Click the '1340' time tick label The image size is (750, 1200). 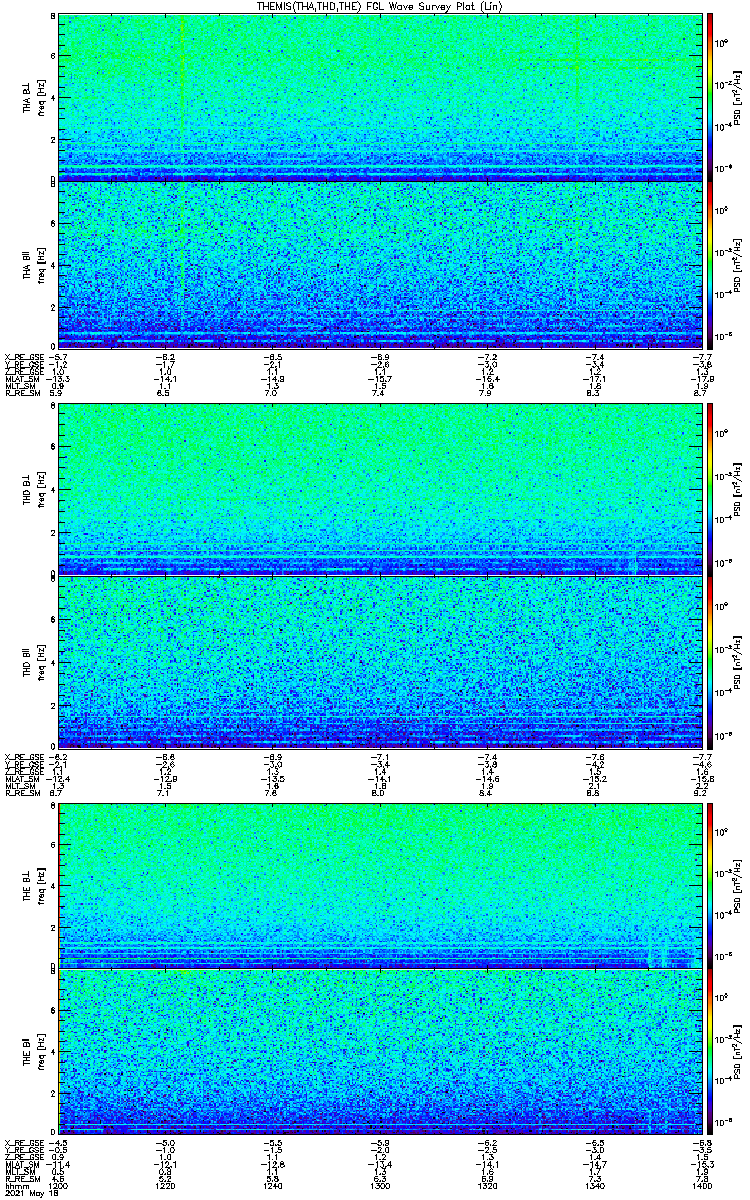pyautogui.click(x=594, y=1185)
